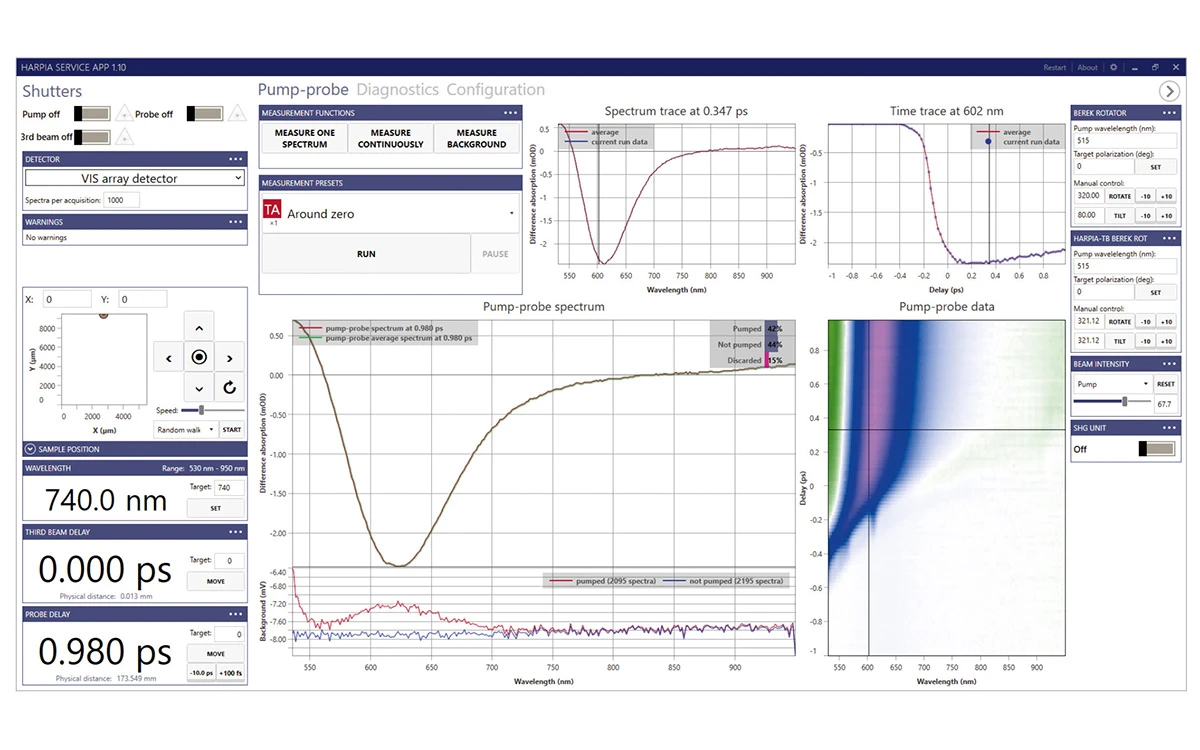1200x750 pixels.
Task: Click the Measure Background button
Action: click(x=476, y=138)
